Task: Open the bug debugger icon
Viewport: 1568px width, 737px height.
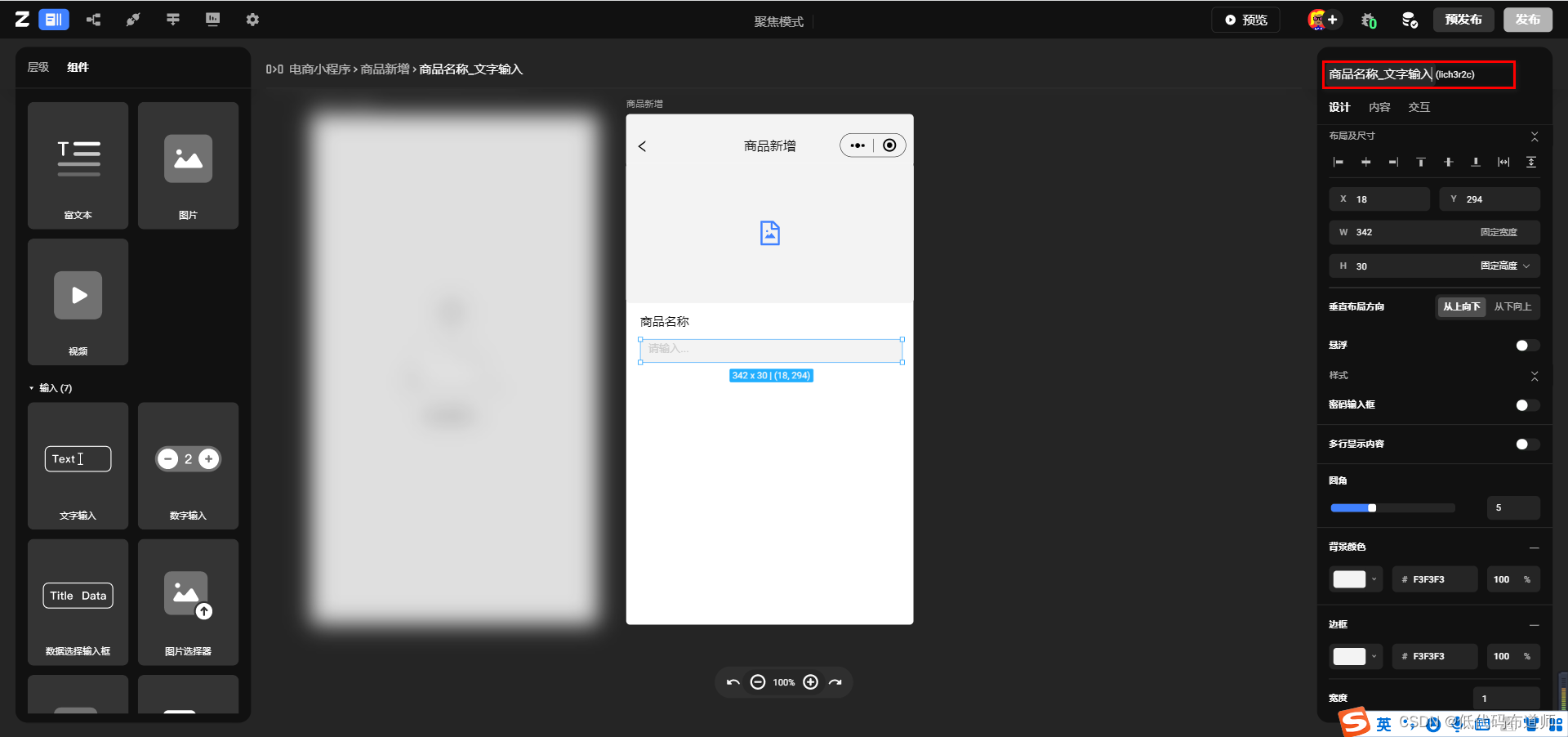Action: pos(1369,20)
